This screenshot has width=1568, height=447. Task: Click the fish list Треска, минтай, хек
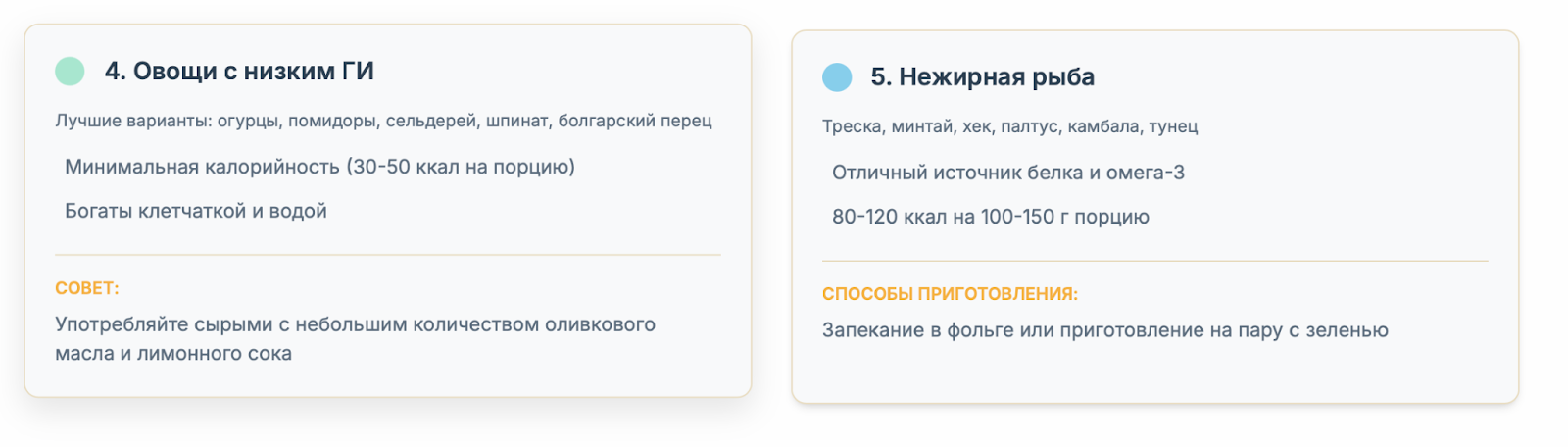(1009, 126)
